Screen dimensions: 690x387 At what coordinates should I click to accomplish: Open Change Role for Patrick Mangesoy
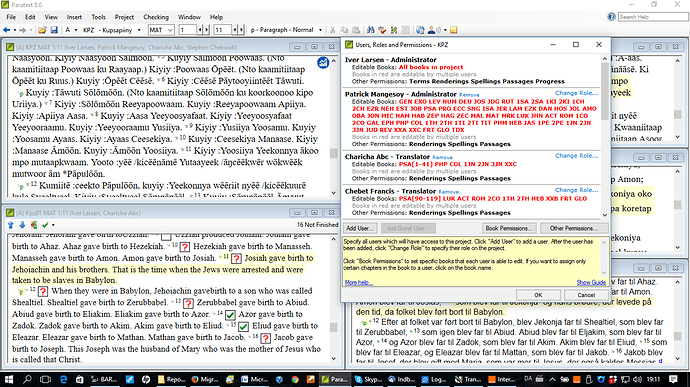click(x=576, y=93)
